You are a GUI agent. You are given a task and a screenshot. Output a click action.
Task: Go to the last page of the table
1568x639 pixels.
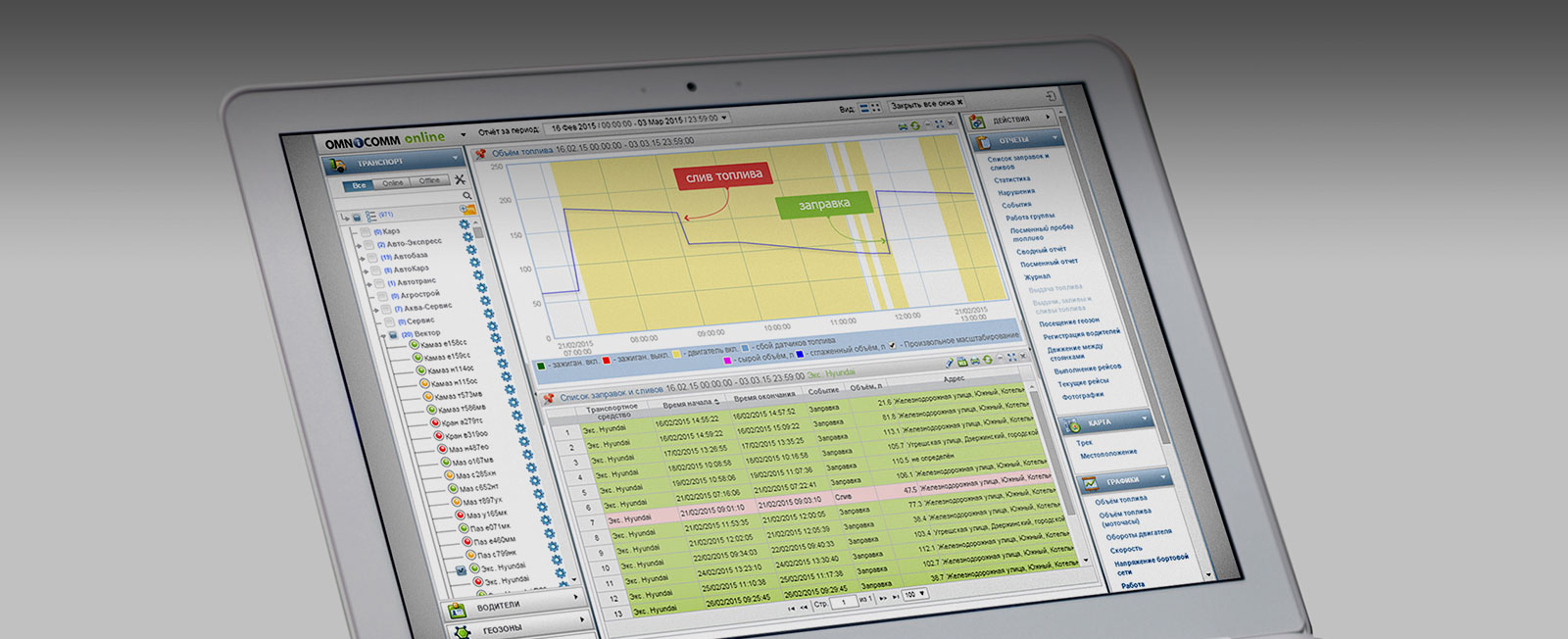(896, 596)
